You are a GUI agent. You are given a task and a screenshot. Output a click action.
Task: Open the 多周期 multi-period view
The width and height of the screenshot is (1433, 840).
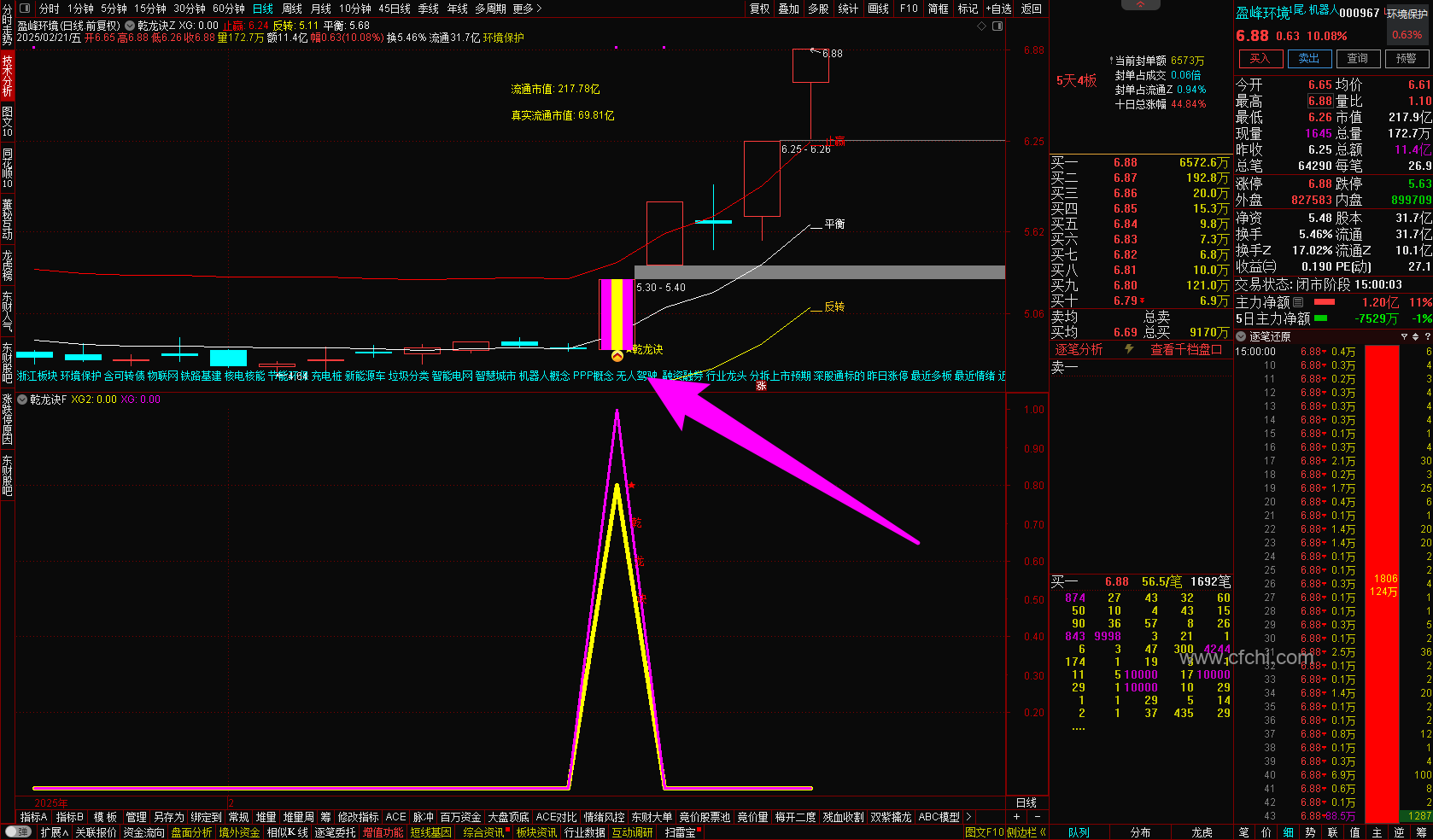[x=491, y=9]
